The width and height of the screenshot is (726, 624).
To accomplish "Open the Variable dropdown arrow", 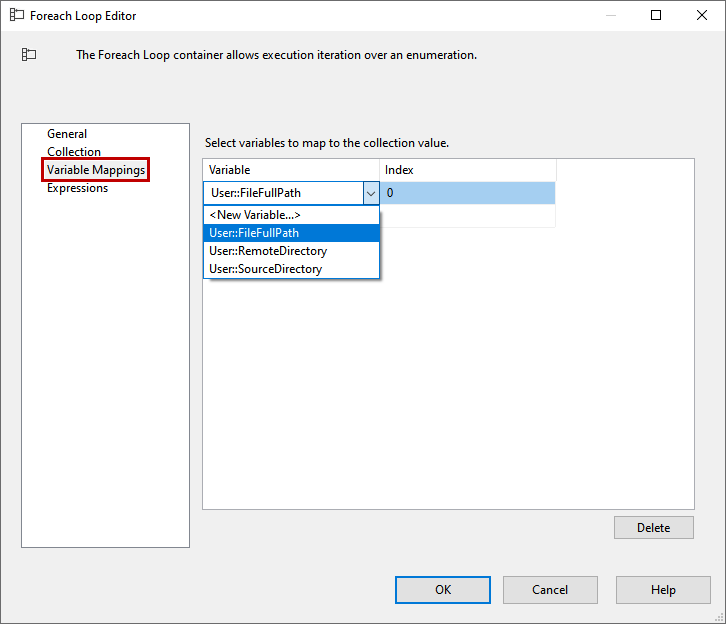I will click(370, 193).
